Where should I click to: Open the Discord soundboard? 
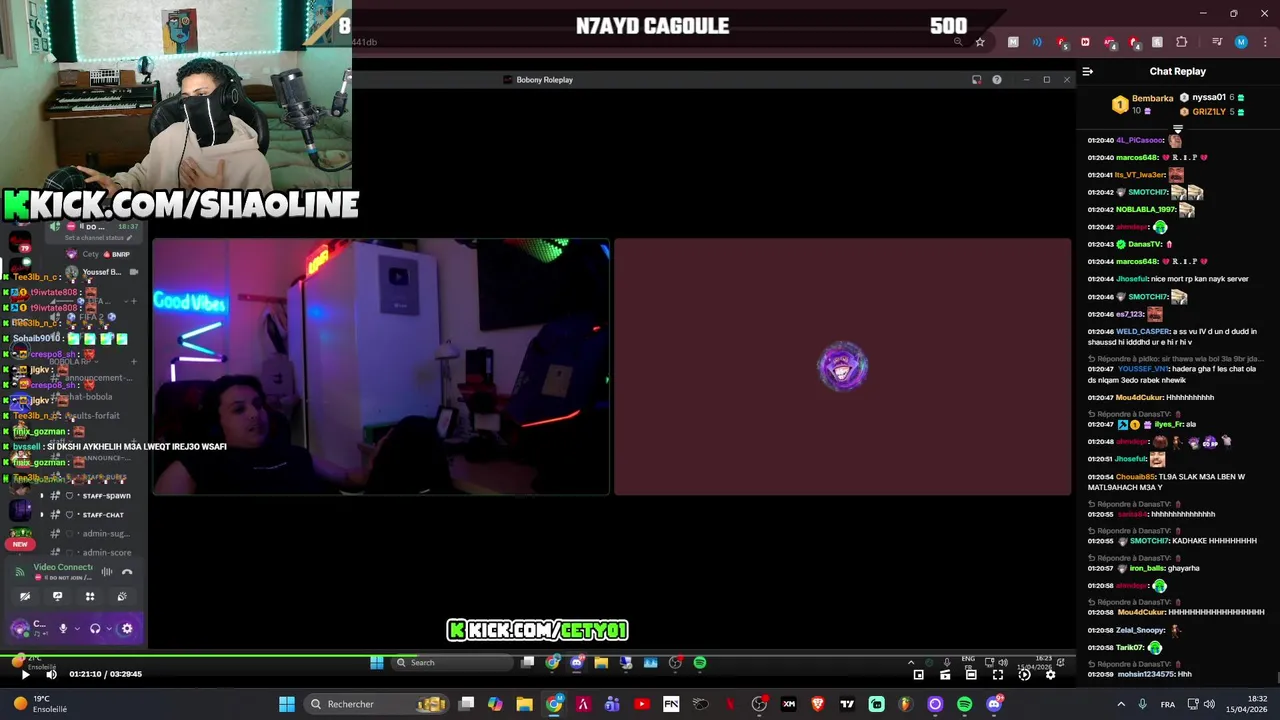[122, 596]
